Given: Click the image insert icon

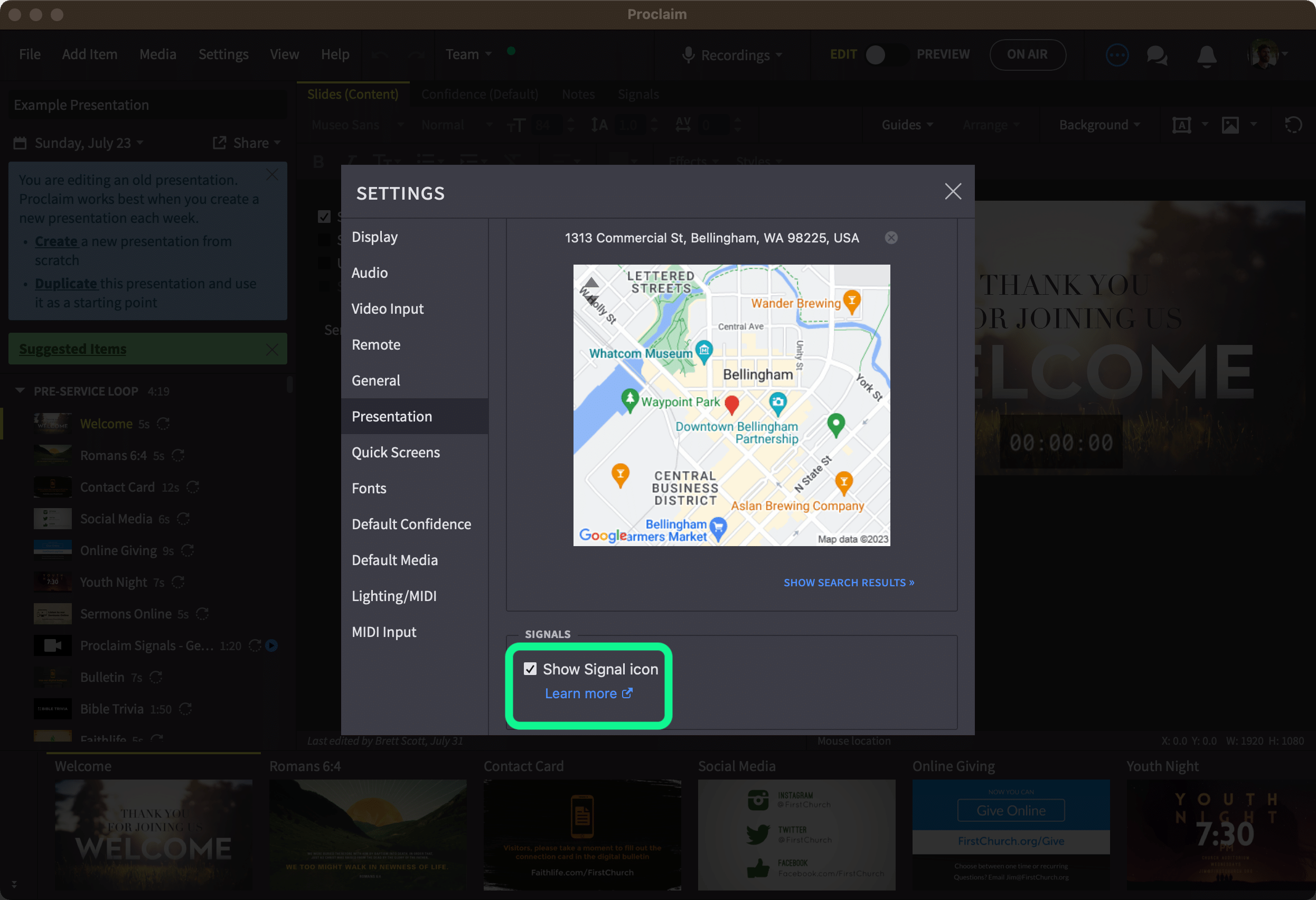Looking at the screenshot, I should tap(1230, 125).
